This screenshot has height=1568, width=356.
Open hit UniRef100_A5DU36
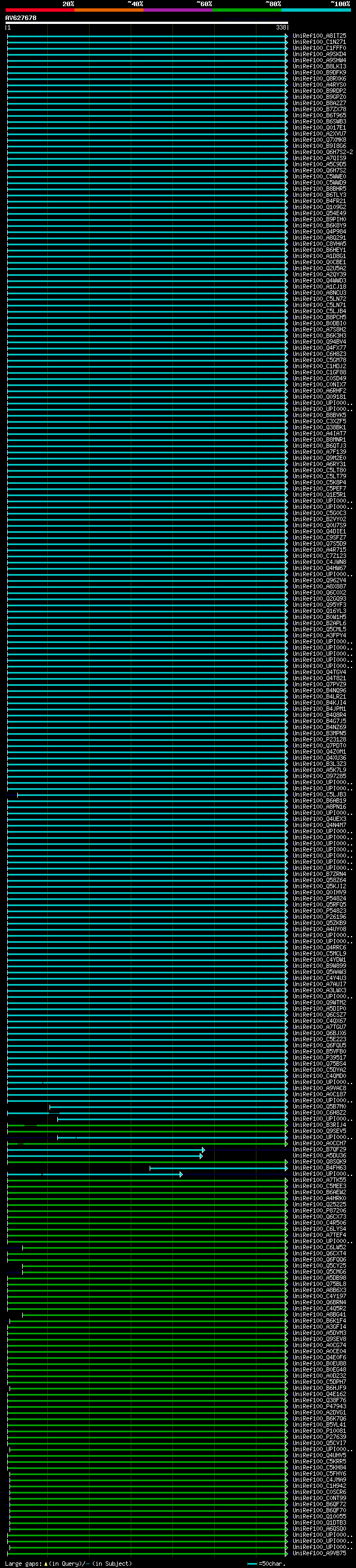(x=319, y=1155)
